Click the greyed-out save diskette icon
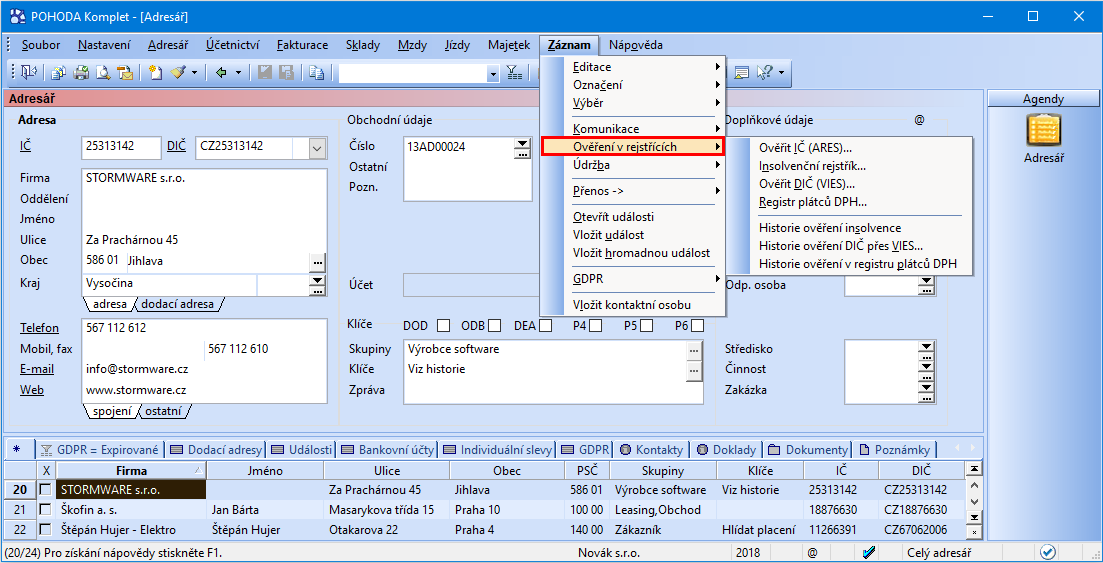The image size is (1103, 563). point(264,72)
